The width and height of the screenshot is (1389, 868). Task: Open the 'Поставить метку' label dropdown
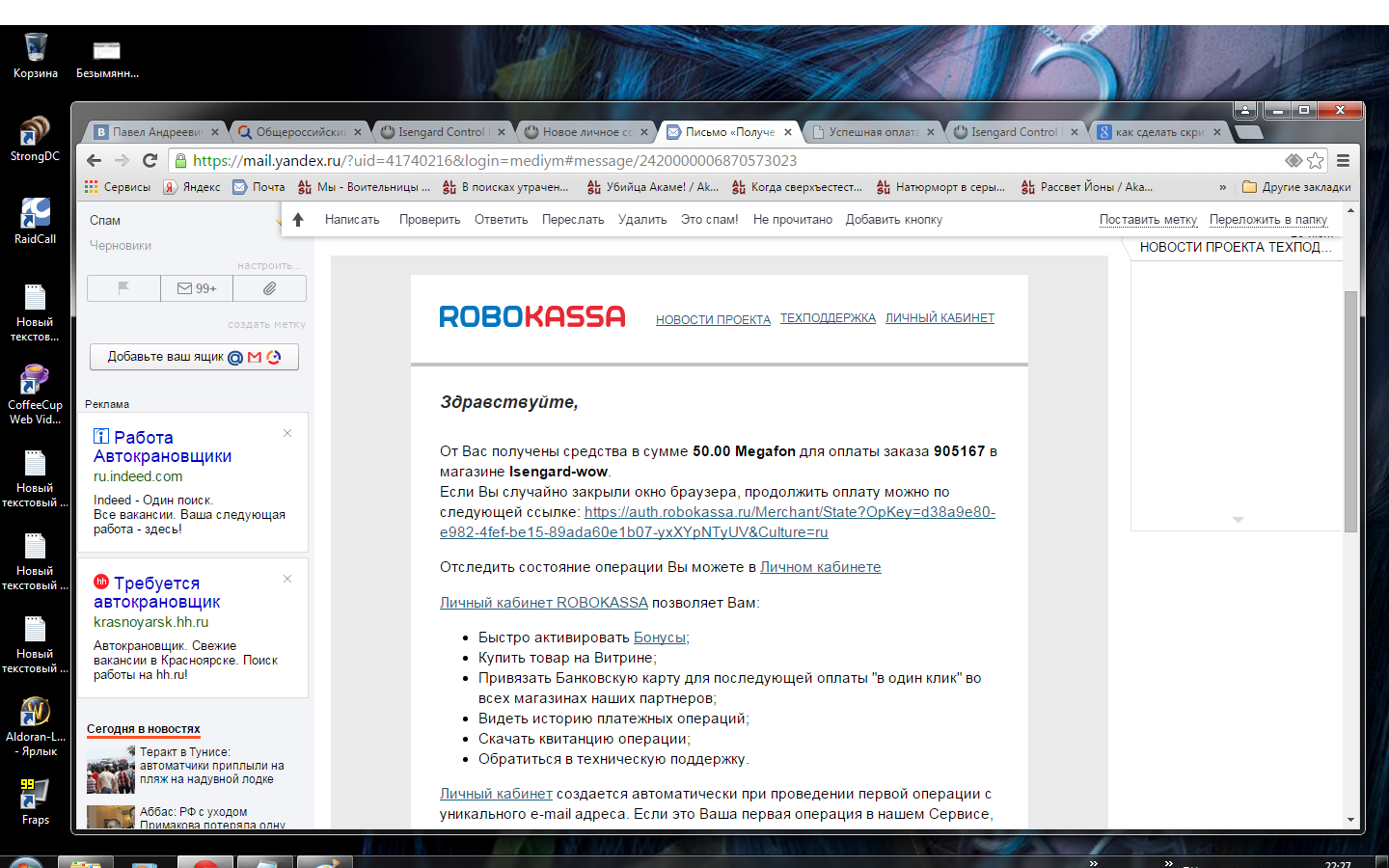click(1148, 220)
